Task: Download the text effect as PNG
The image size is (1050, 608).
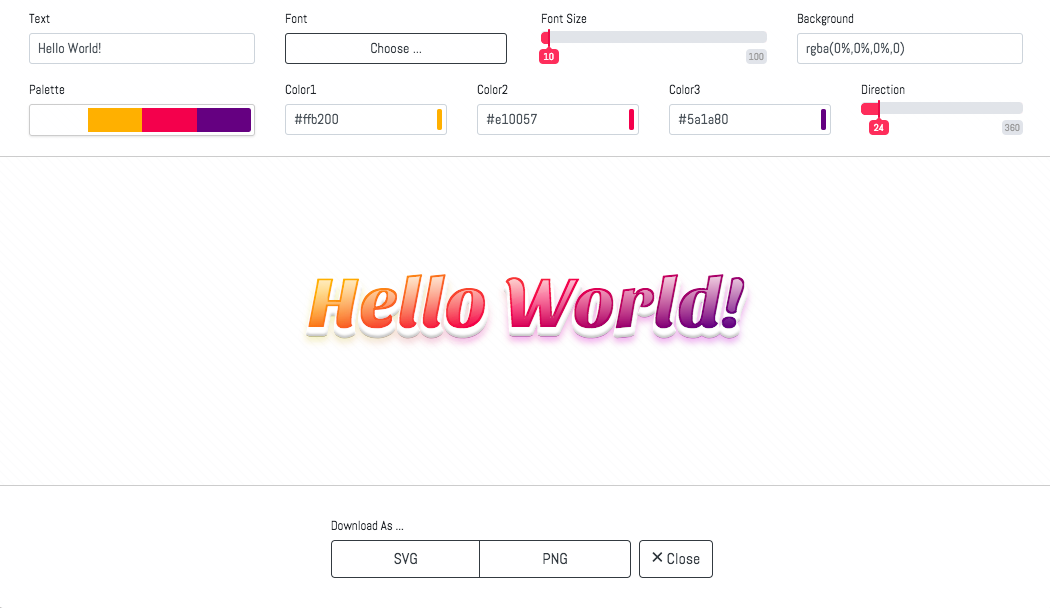Action: pyautogui.click(x=555, y=559)
